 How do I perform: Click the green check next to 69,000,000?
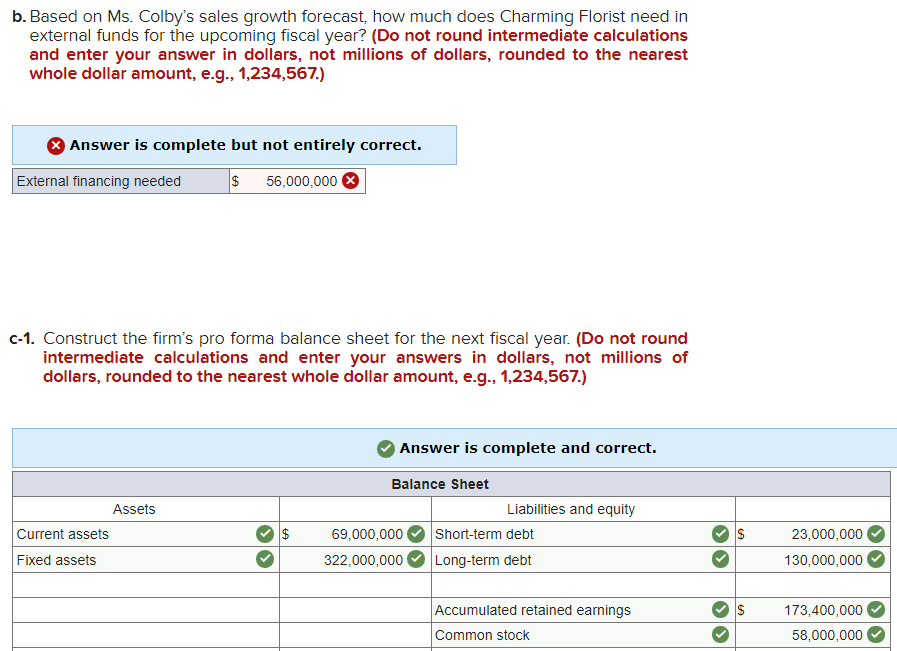click(x=416, y=534)
